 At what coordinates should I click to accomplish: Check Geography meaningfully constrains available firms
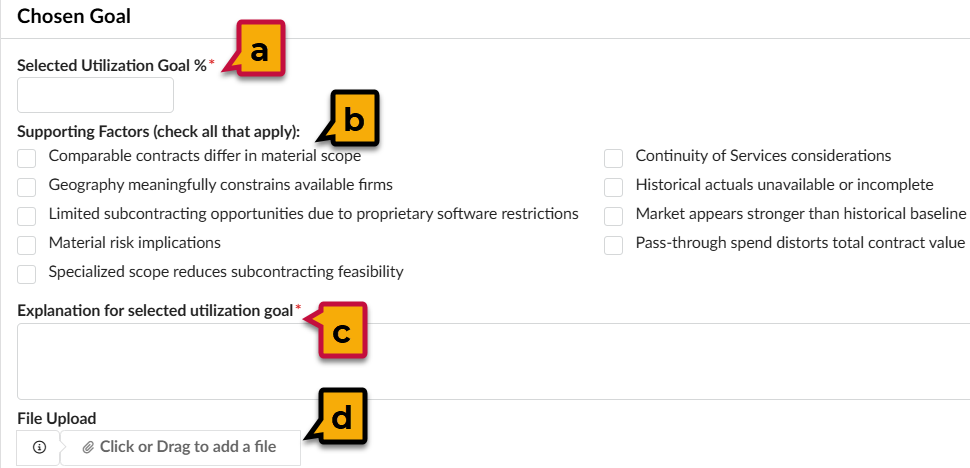click(27, 187)
